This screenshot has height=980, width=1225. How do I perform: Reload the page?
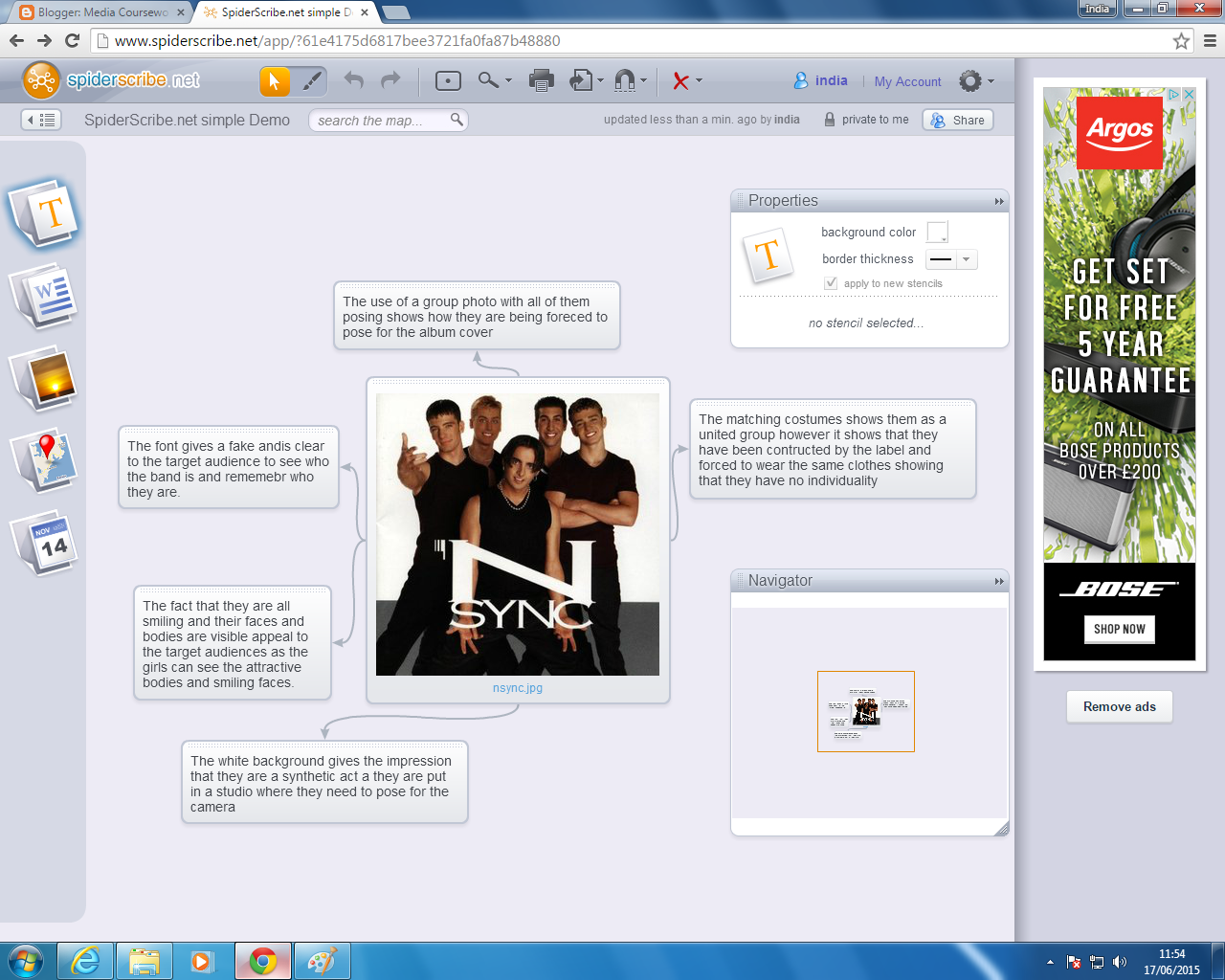[72, 40]
